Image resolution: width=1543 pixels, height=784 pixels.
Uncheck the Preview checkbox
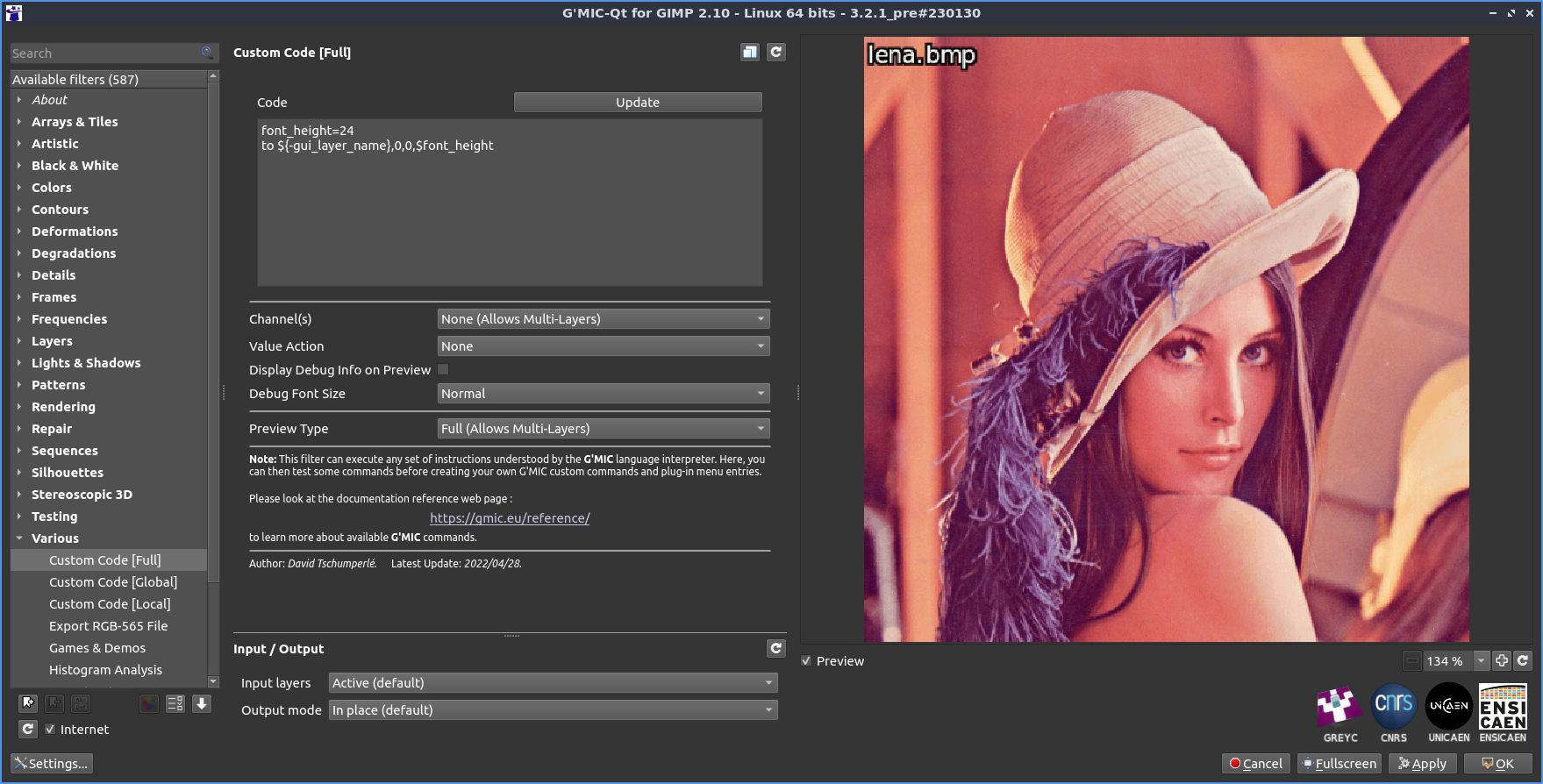[x=806, y=661]
